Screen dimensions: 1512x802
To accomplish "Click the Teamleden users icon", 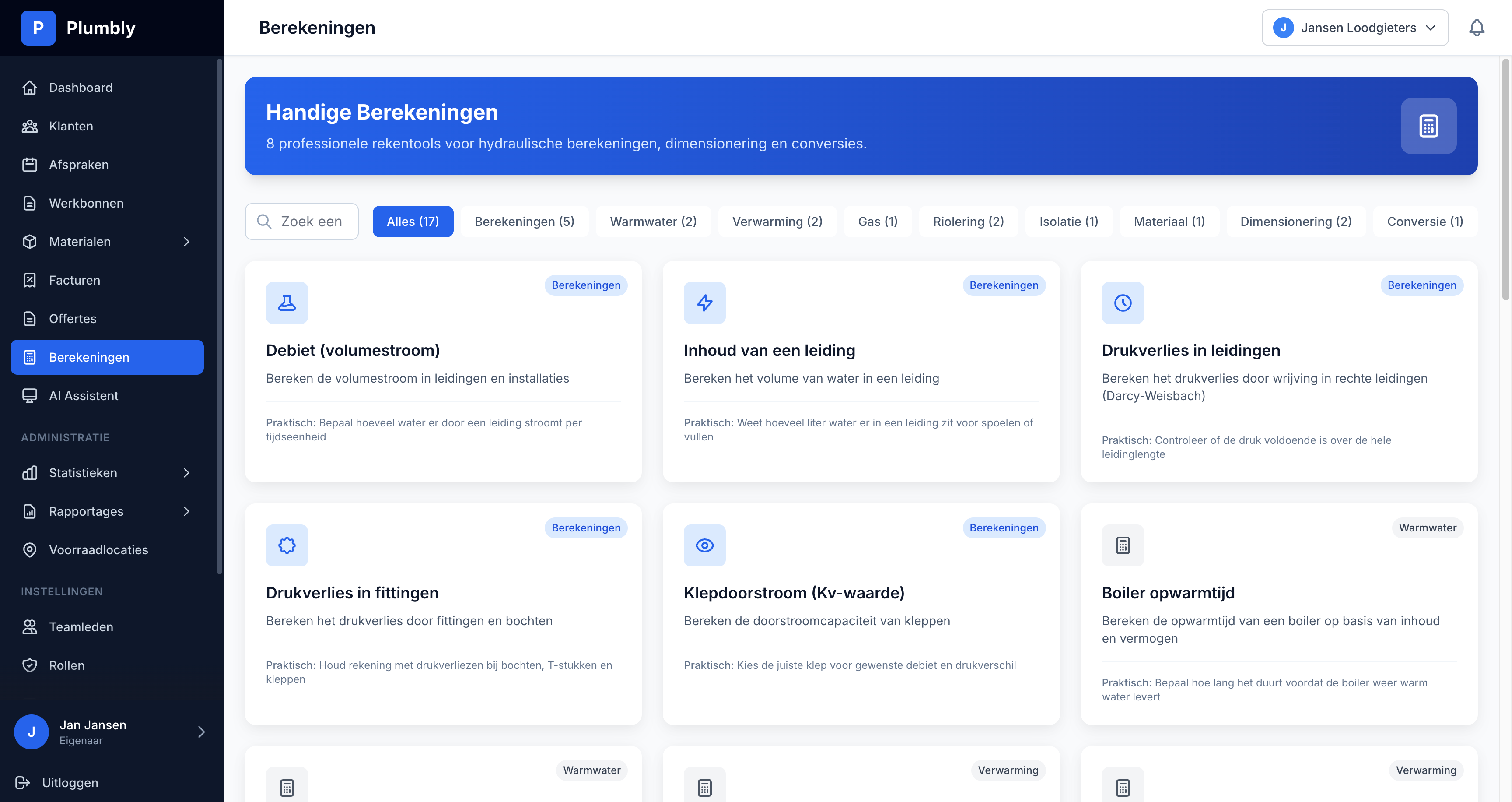I will (x=29, y=627).
